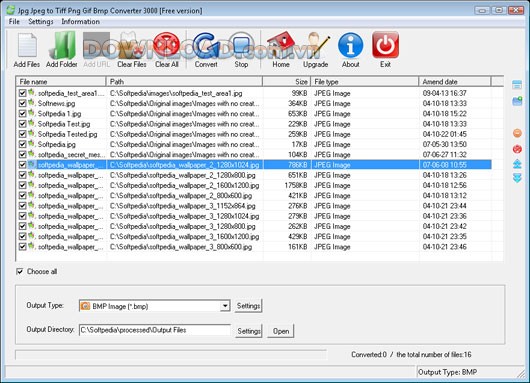Click the BMP format icon in Output Type box

(x=85, y=306)
